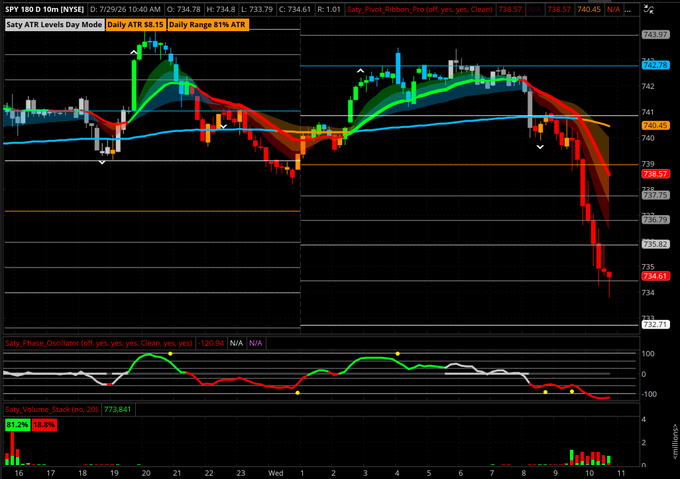Open the Saty_Pivot_Ribbon_Pro study header label
This screenshot has width=680, height=479.
tap(420, 9)
